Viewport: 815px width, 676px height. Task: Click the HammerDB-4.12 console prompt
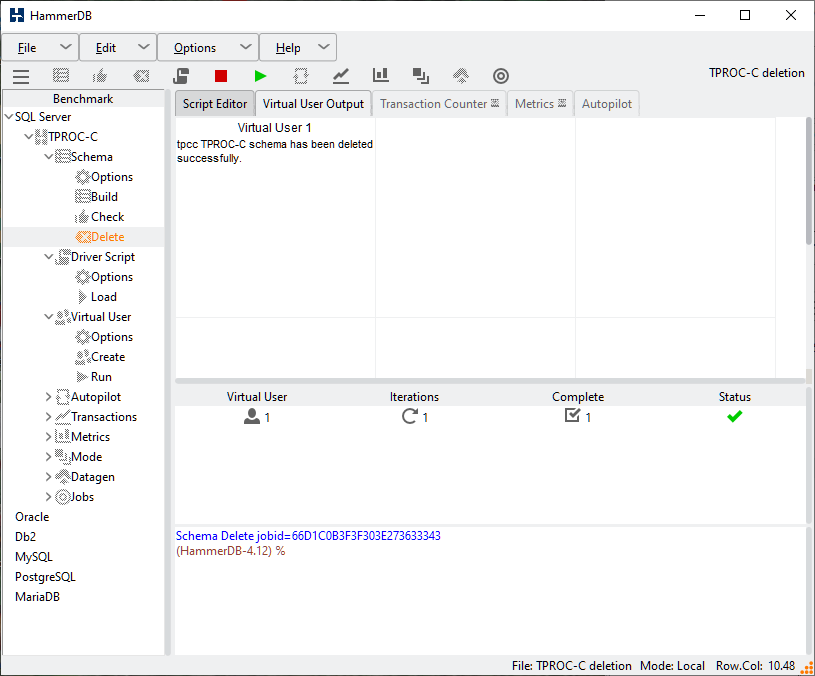tap(230, 551)
